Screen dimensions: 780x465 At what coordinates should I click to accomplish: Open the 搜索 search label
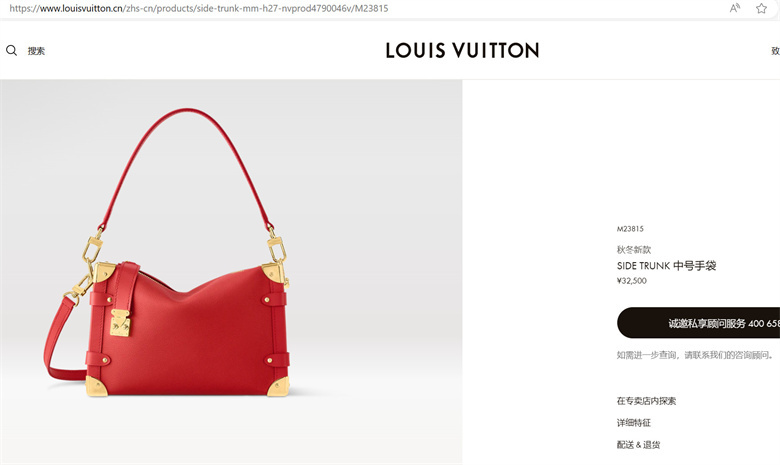coord(36,51)
